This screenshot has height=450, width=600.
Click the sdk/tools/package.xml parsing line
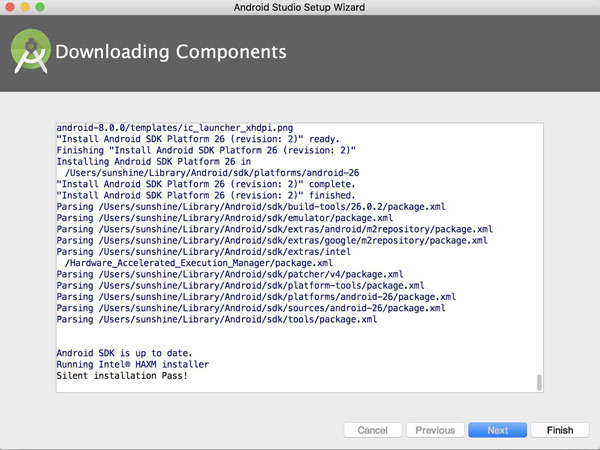click(217, 320)
